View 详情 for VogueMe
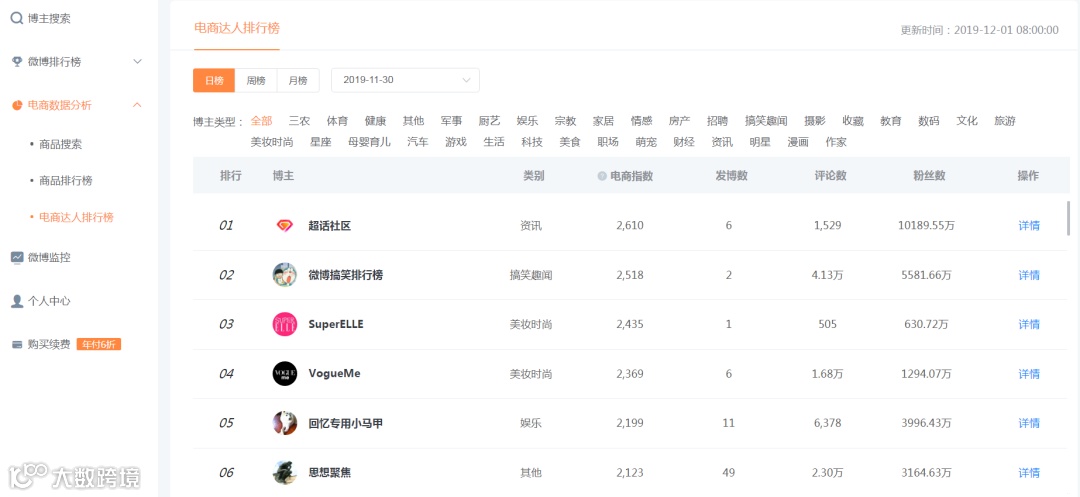The width and height of the screenshot is (1080, 497). click(x=1029, y=374)
